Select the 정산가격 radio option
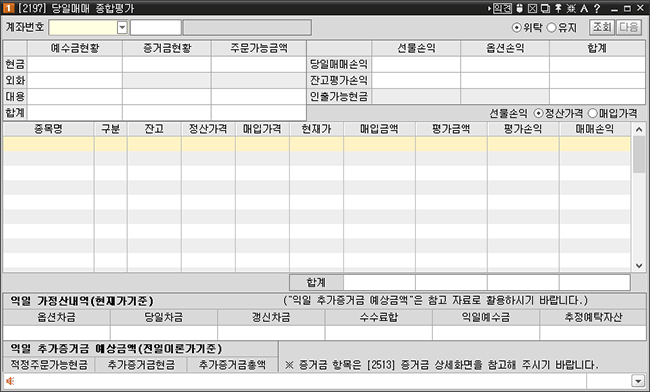Screen dimensions: 650x392 [x=538, y=113]
